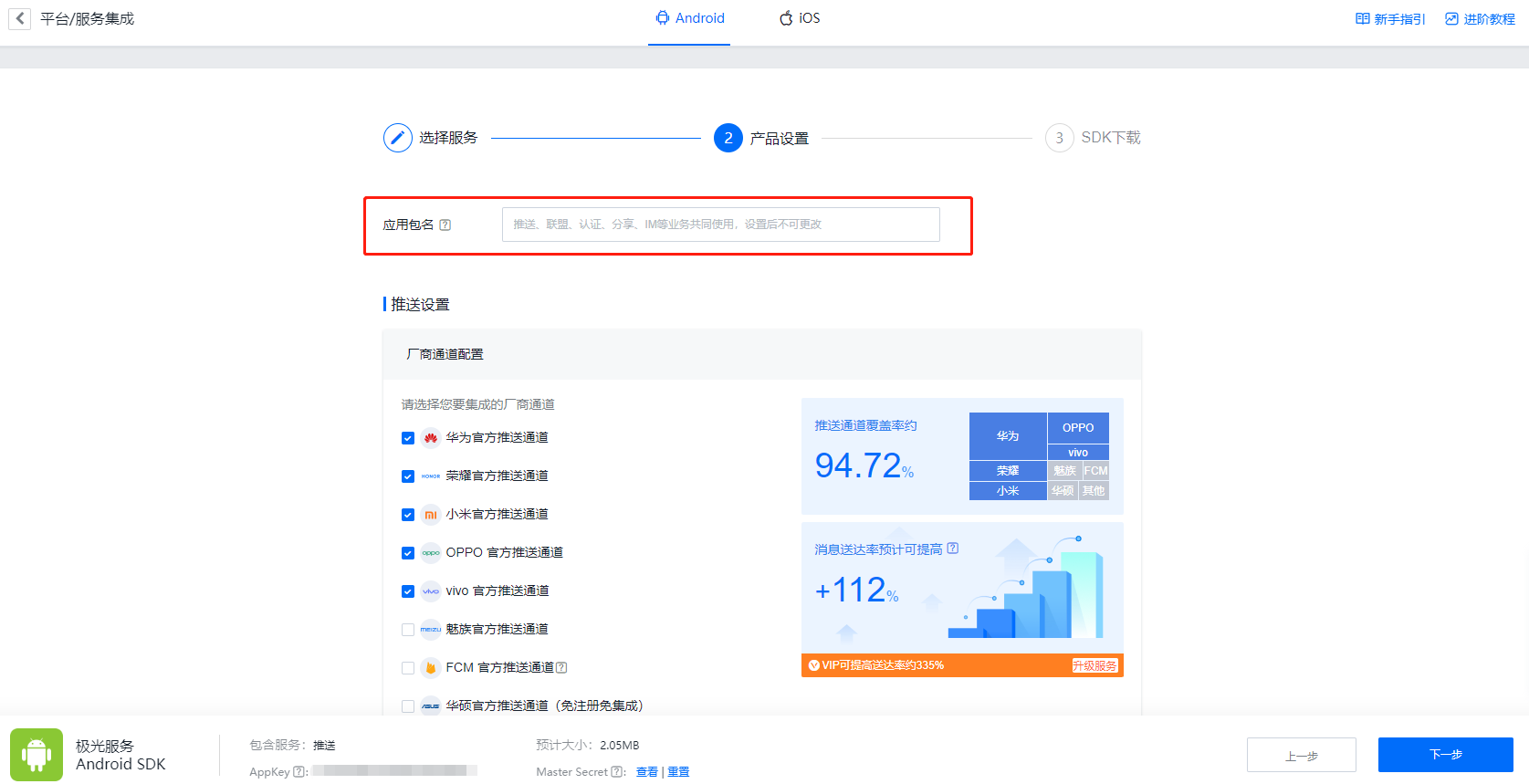Click the 推送设置 heading
The height and width of the screenshot is (784, 1529).
420,305
